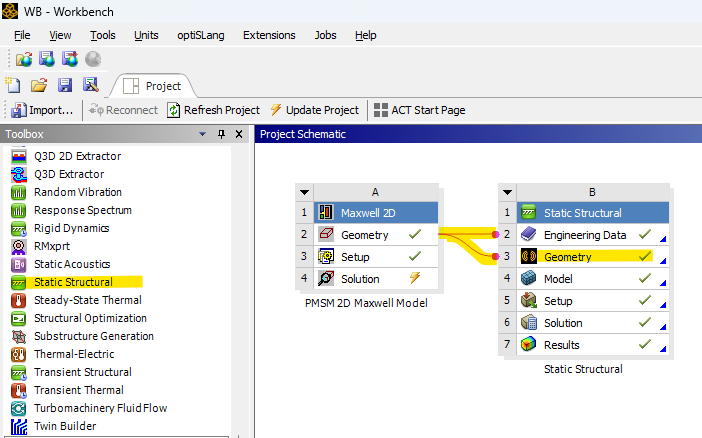
Task: Click the PMSM 2D Maxwell Model system name
Action: pos(366,303)
